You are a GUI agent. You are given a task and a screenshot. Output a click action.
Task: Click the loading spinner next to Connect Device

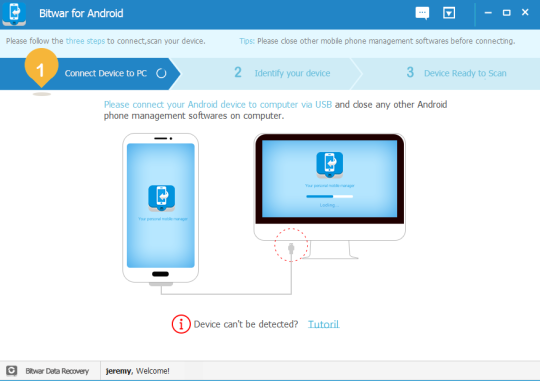tap(161, 73)
